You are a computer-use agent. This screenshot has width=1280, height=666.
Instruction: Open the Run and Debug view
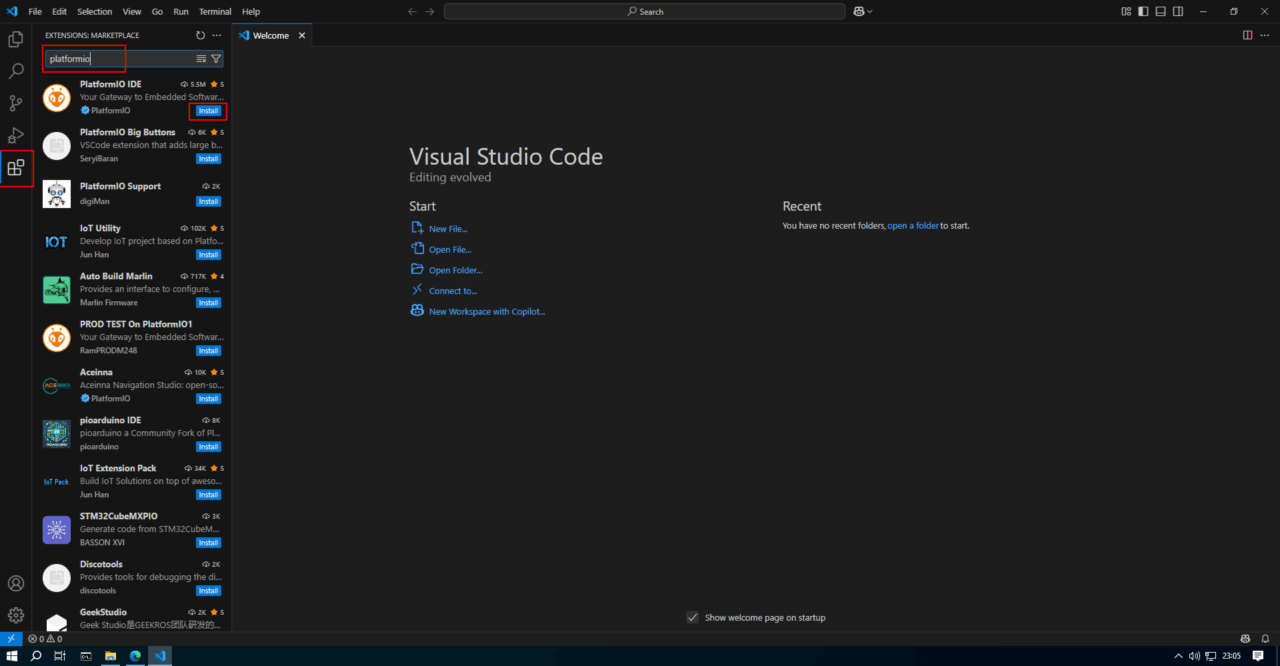tap(16, 135)
